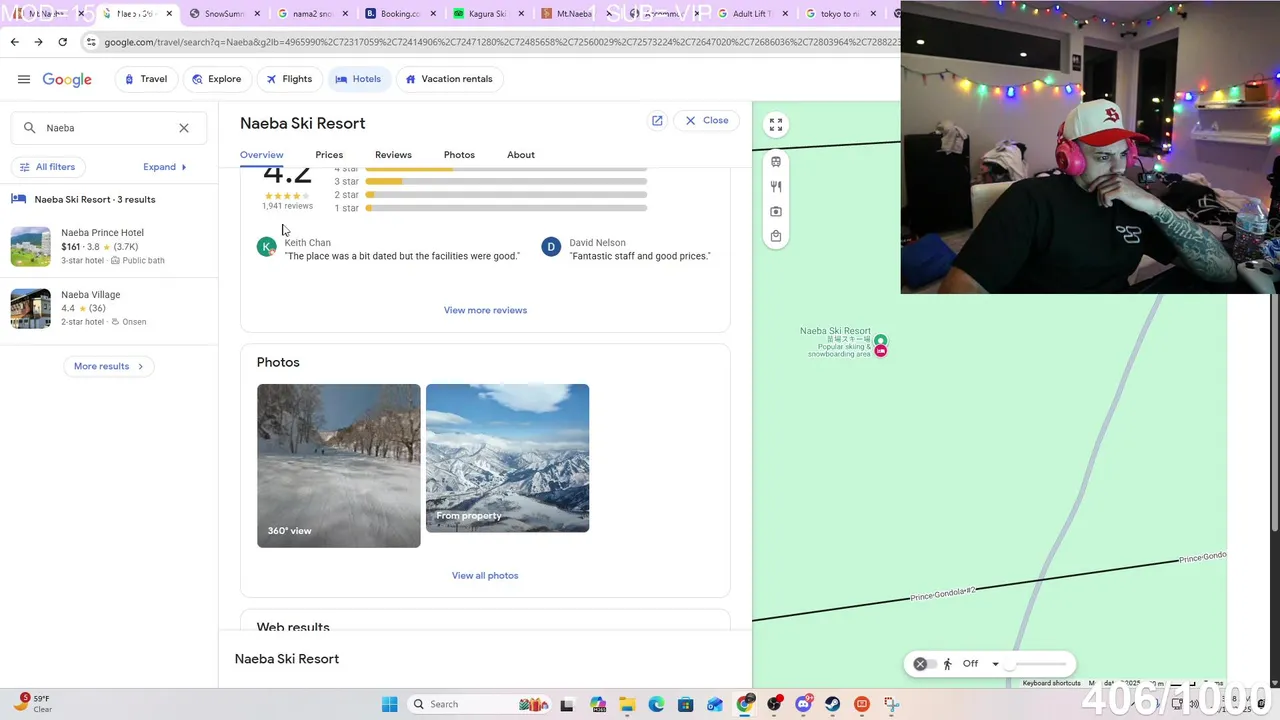Click View all photos link
Screen dimensions: 1280x720
(x=485, y=576)
